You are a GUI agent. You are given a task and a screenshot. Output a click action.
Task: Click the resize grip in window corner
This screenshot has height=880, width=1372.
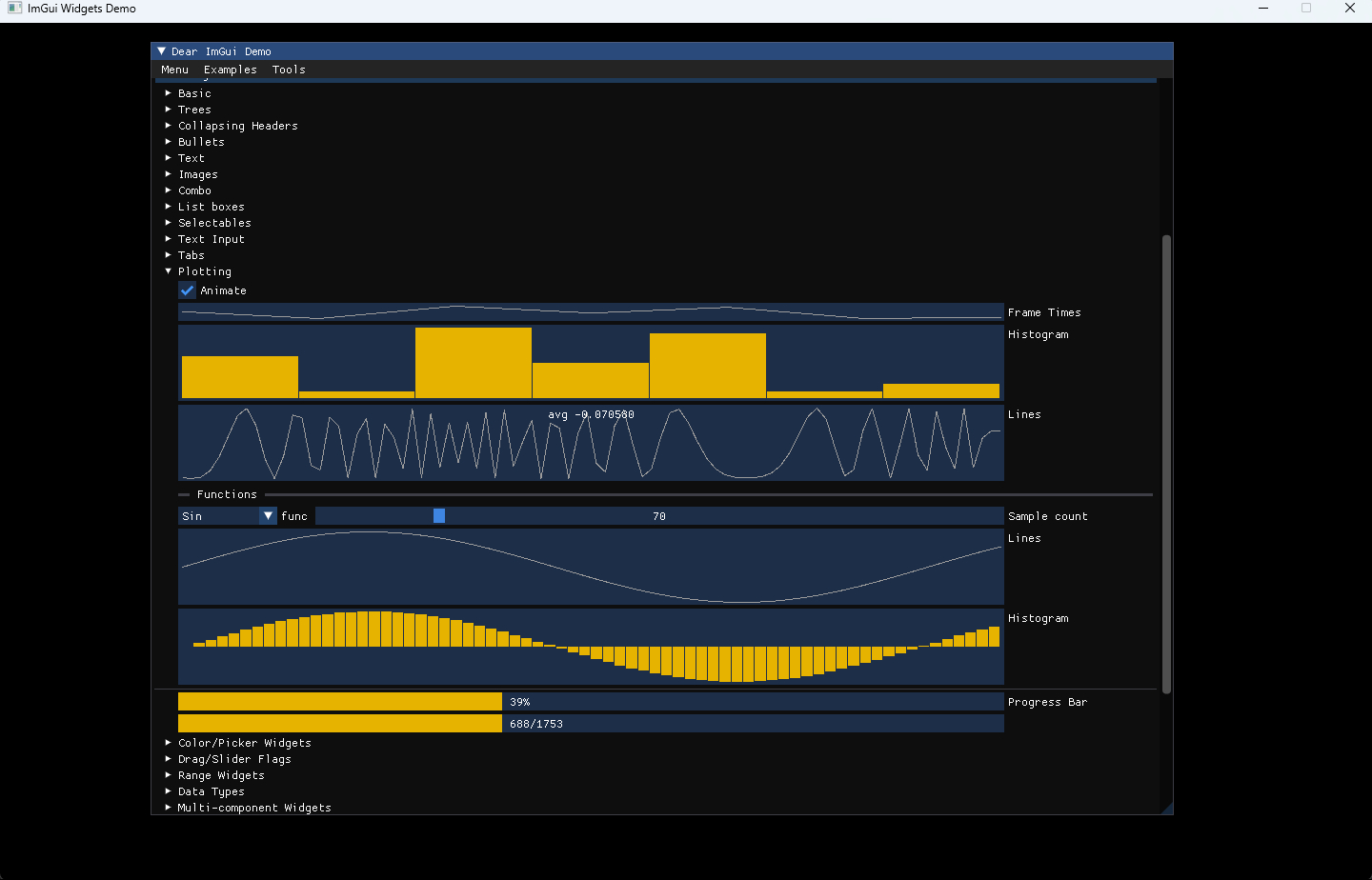click(x=1167, y=809)
